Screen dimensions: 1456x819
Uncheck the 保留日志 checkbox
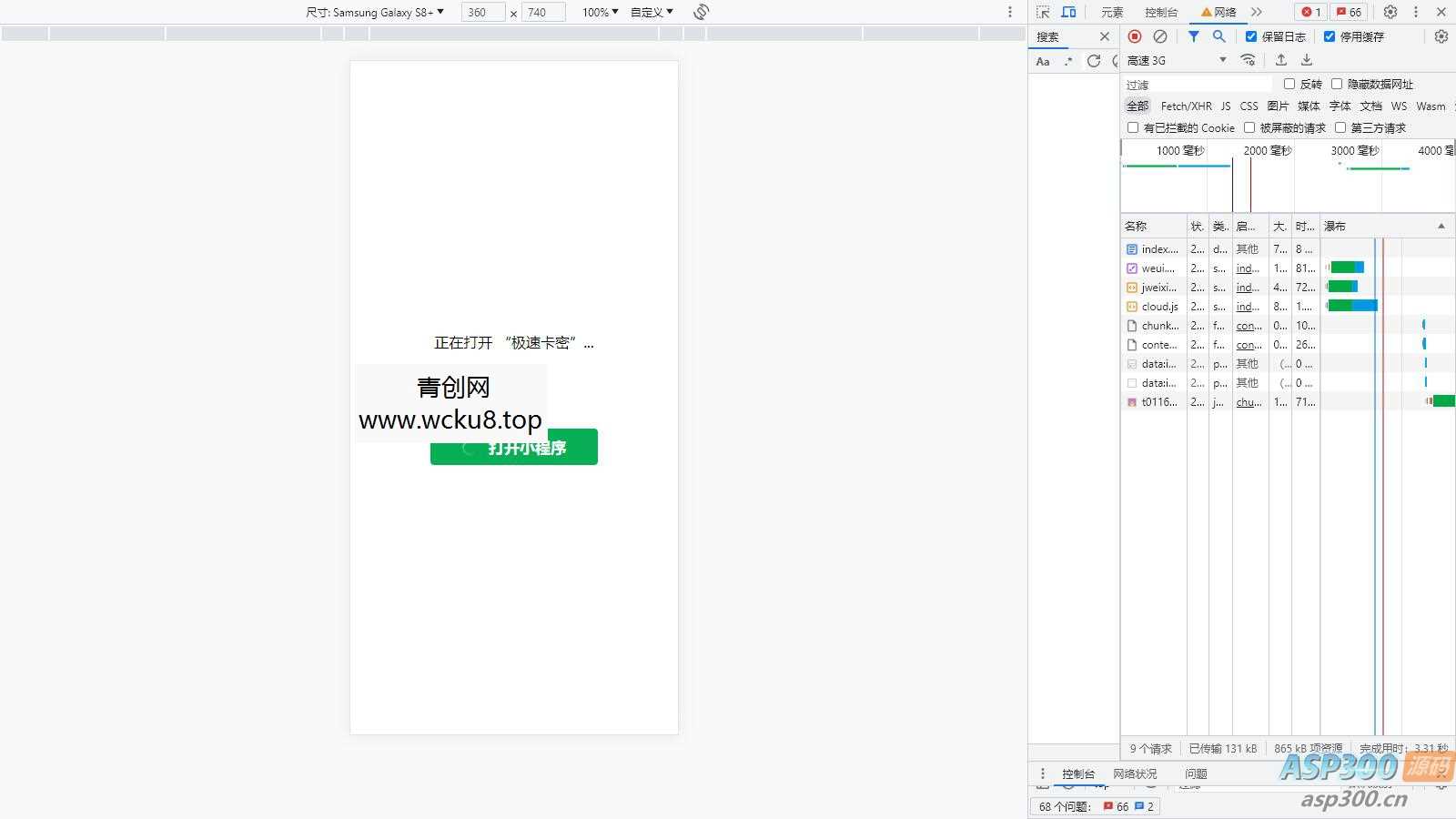[x=1251, y=36]
